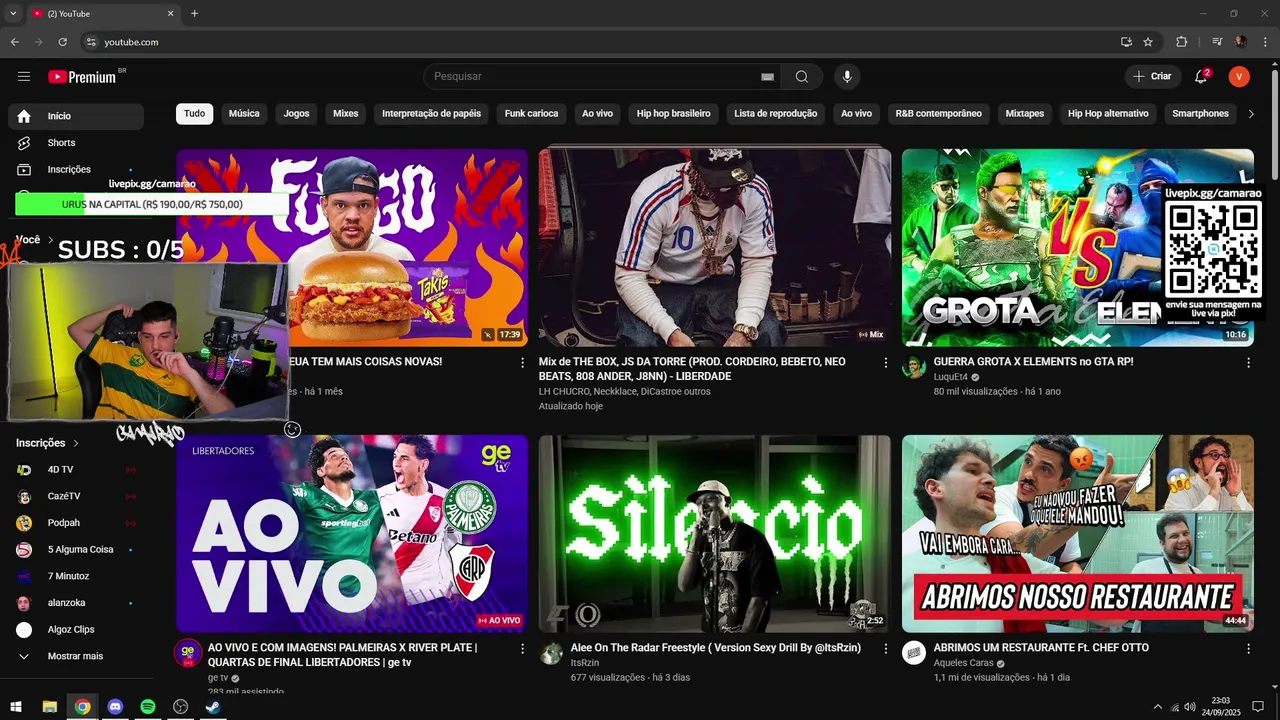Open more options for GUERRA GROTA X ELEMENTS

[1248, 363]
